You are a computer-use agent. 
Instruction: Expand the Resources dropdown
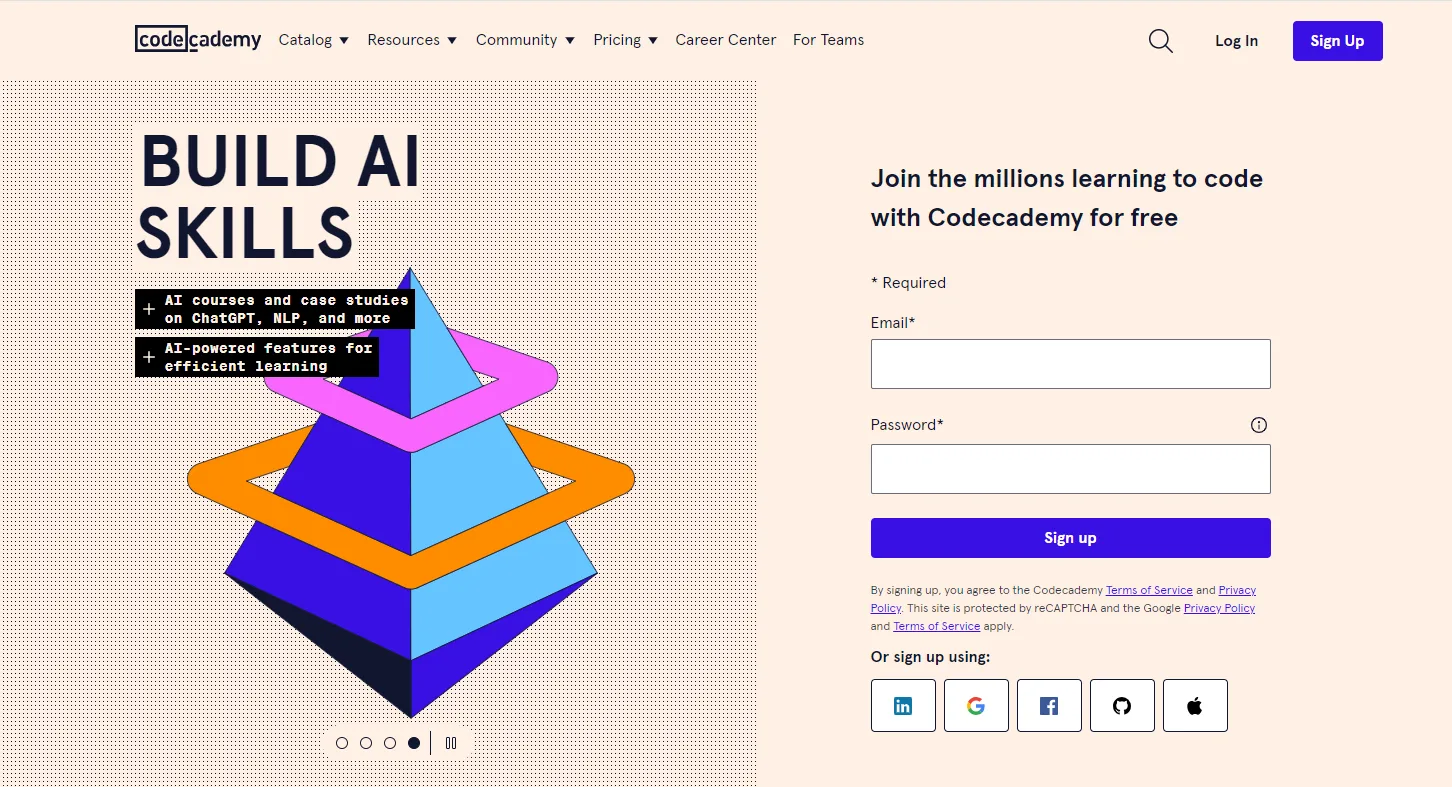pos(412,40)
